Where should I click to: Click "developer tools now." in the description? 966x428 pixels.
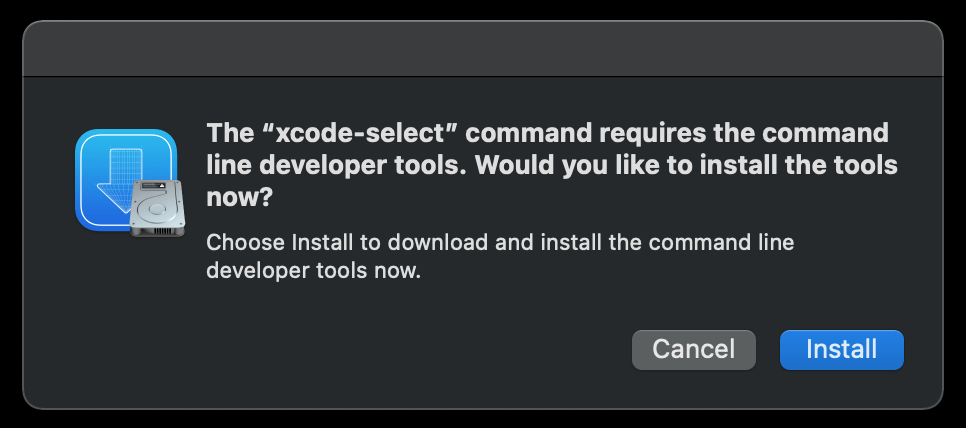[312, 270]
